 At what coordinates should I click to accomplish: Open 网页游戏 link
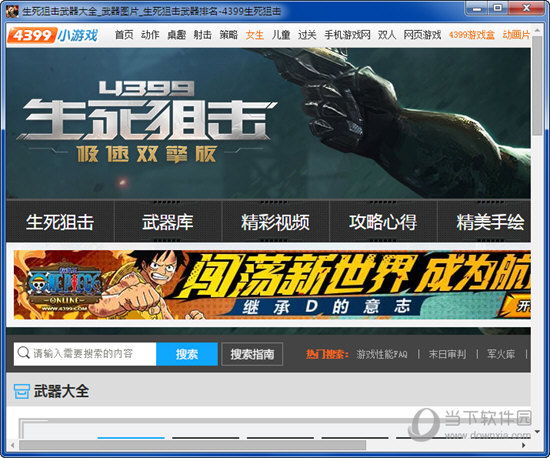[x=422, y=35]
